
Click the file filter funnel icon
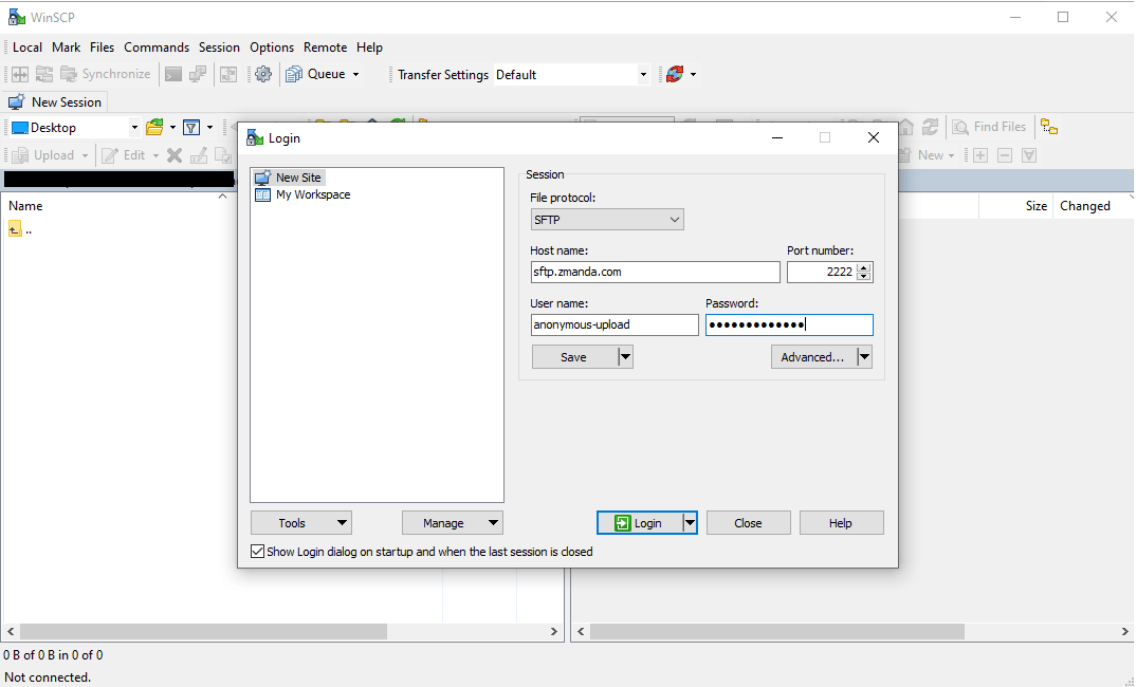point(192,128)
